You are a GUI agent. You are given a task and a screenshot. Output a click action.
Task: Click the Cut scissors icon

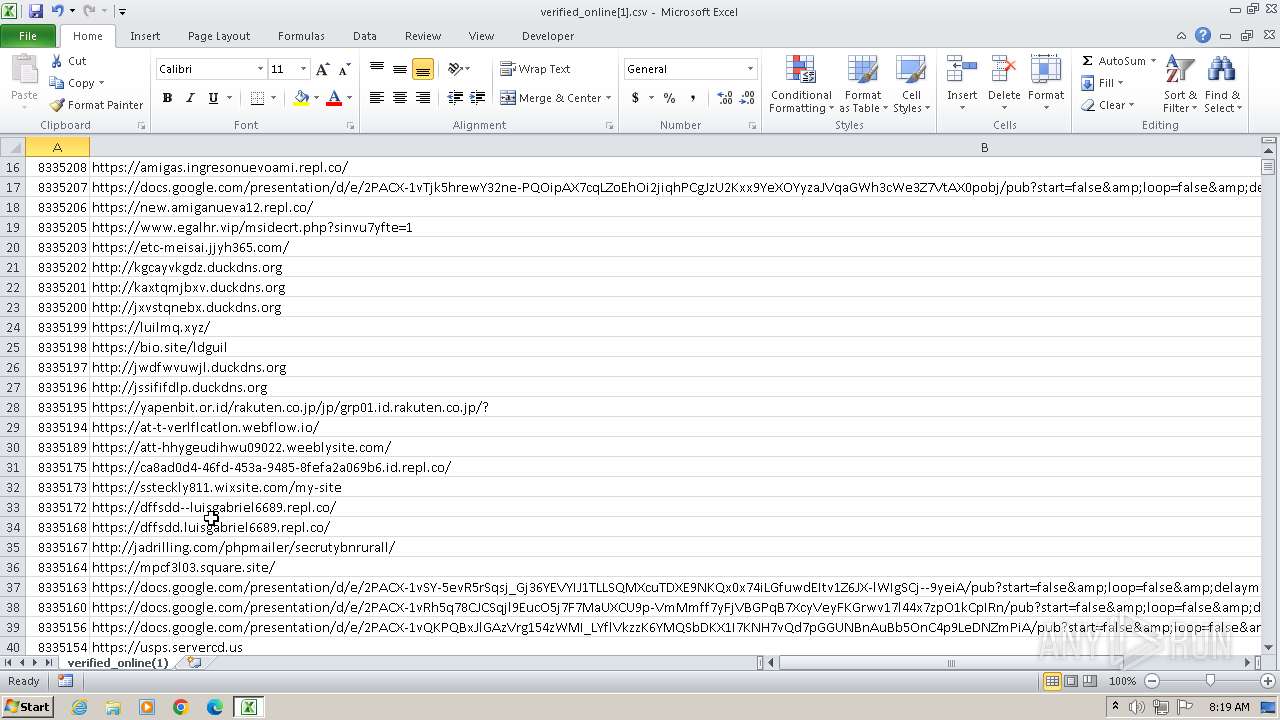(57, 61)
